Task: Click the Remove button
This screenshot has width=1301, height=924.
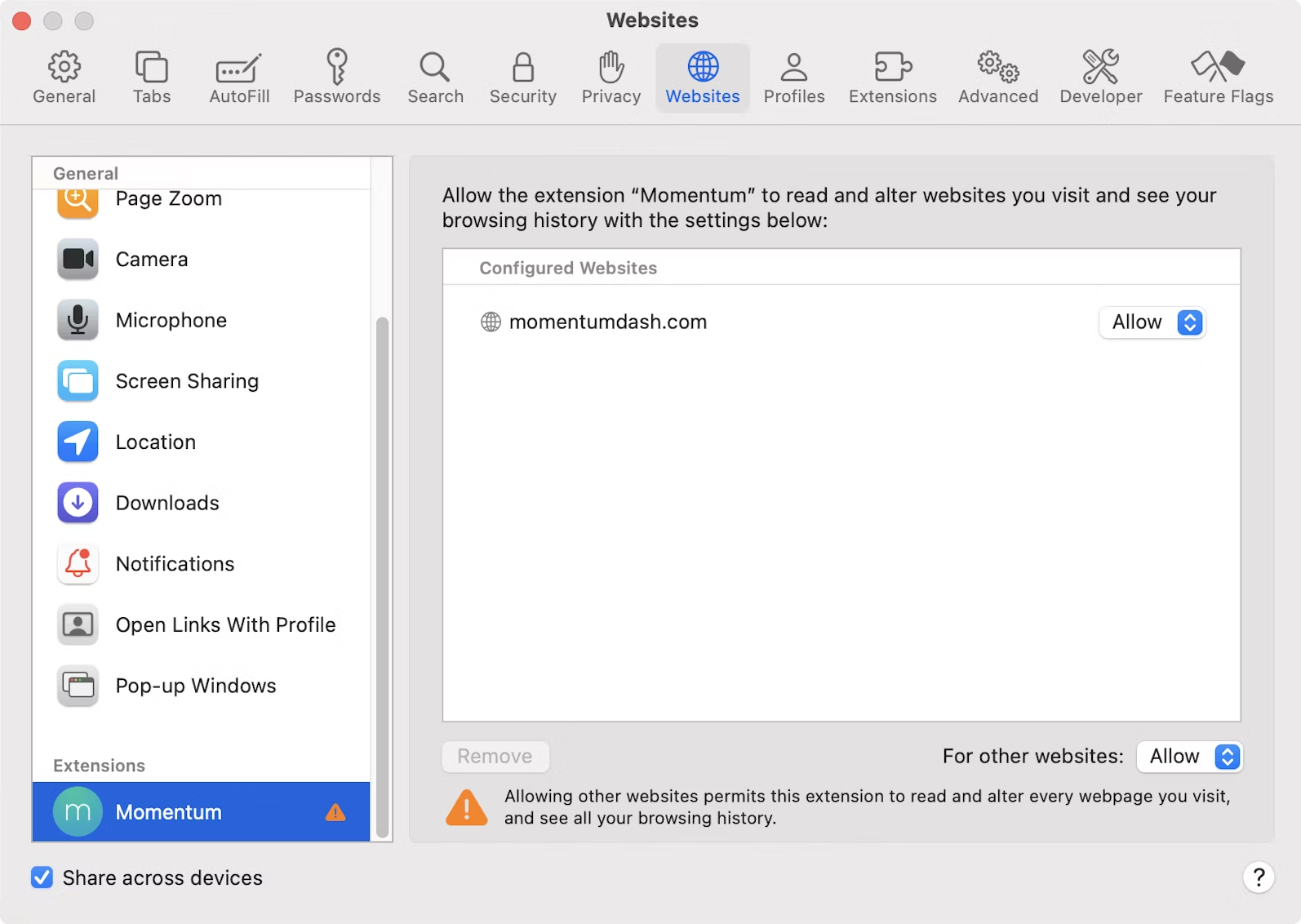Action: tap(495, 757)
